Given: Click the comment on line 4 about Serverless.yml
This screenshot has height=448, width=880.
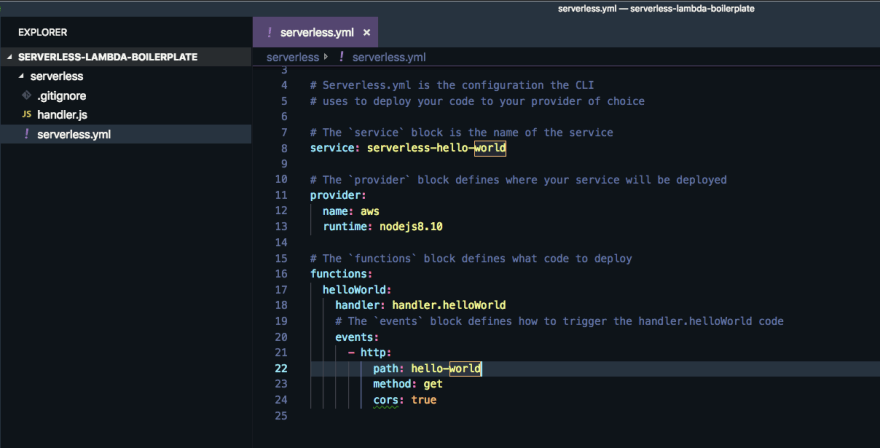Looking at the screenshot, I should coord(452,85).
